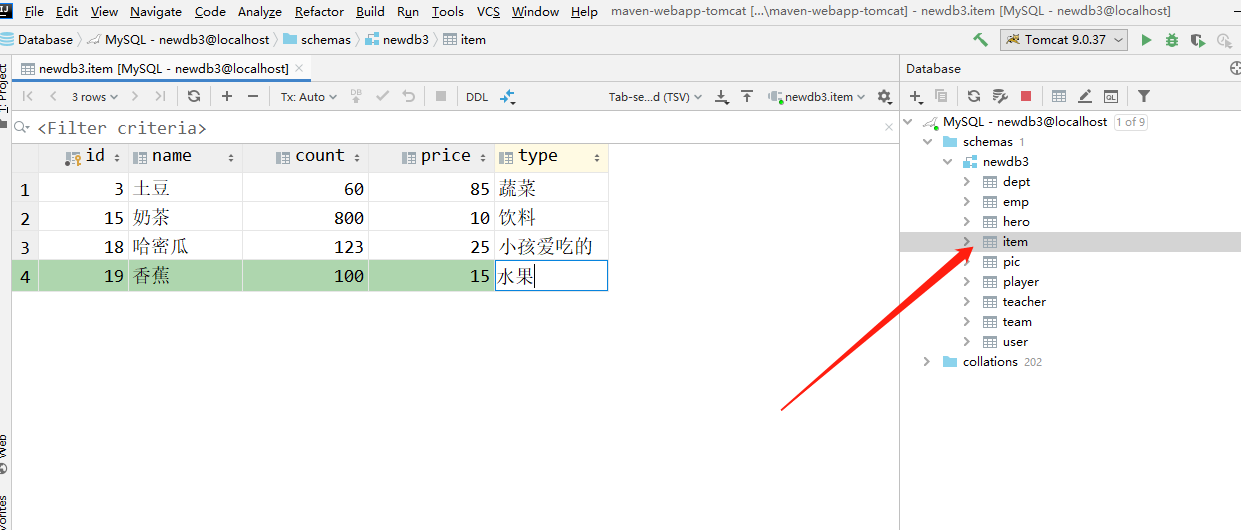The image size is (1241, 530).
Task: Refresh the Database panel tree
Action: (x=974, y=97)
